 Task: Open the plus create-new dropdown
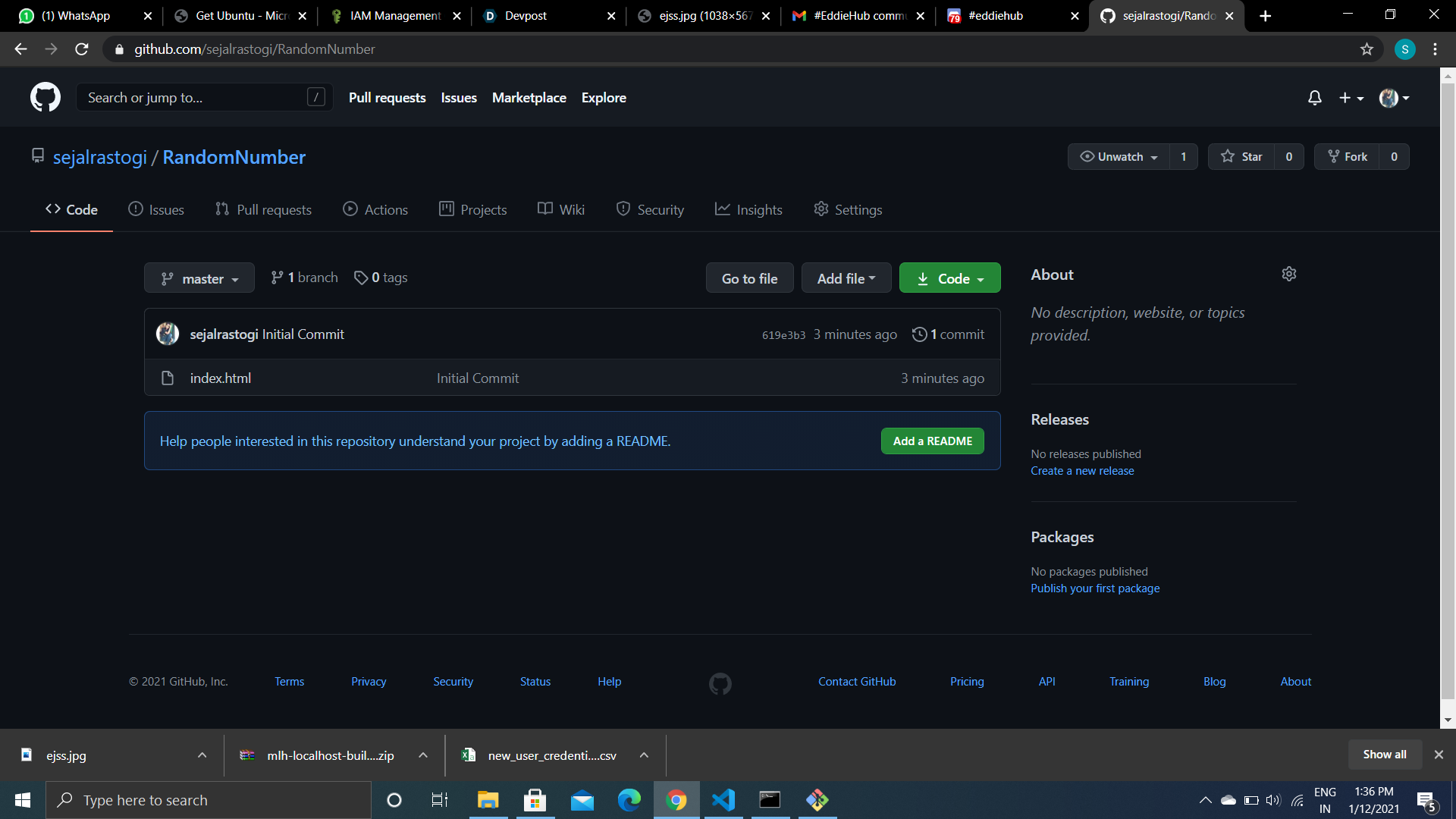(1351, 98)
